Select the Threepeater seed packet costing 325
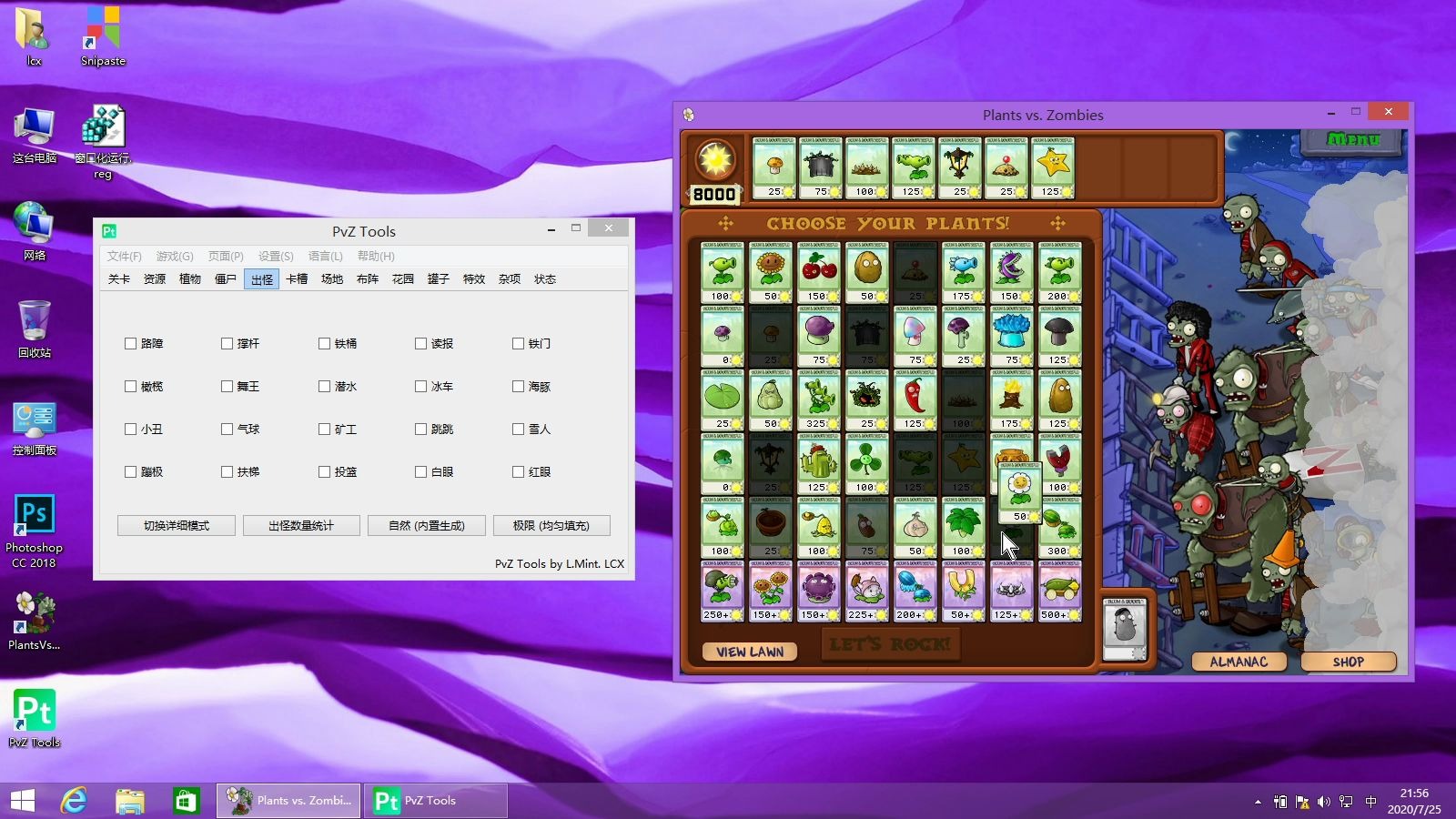Image resolution: width=1456 pixels, height=819 pixels. pos(819,399)
